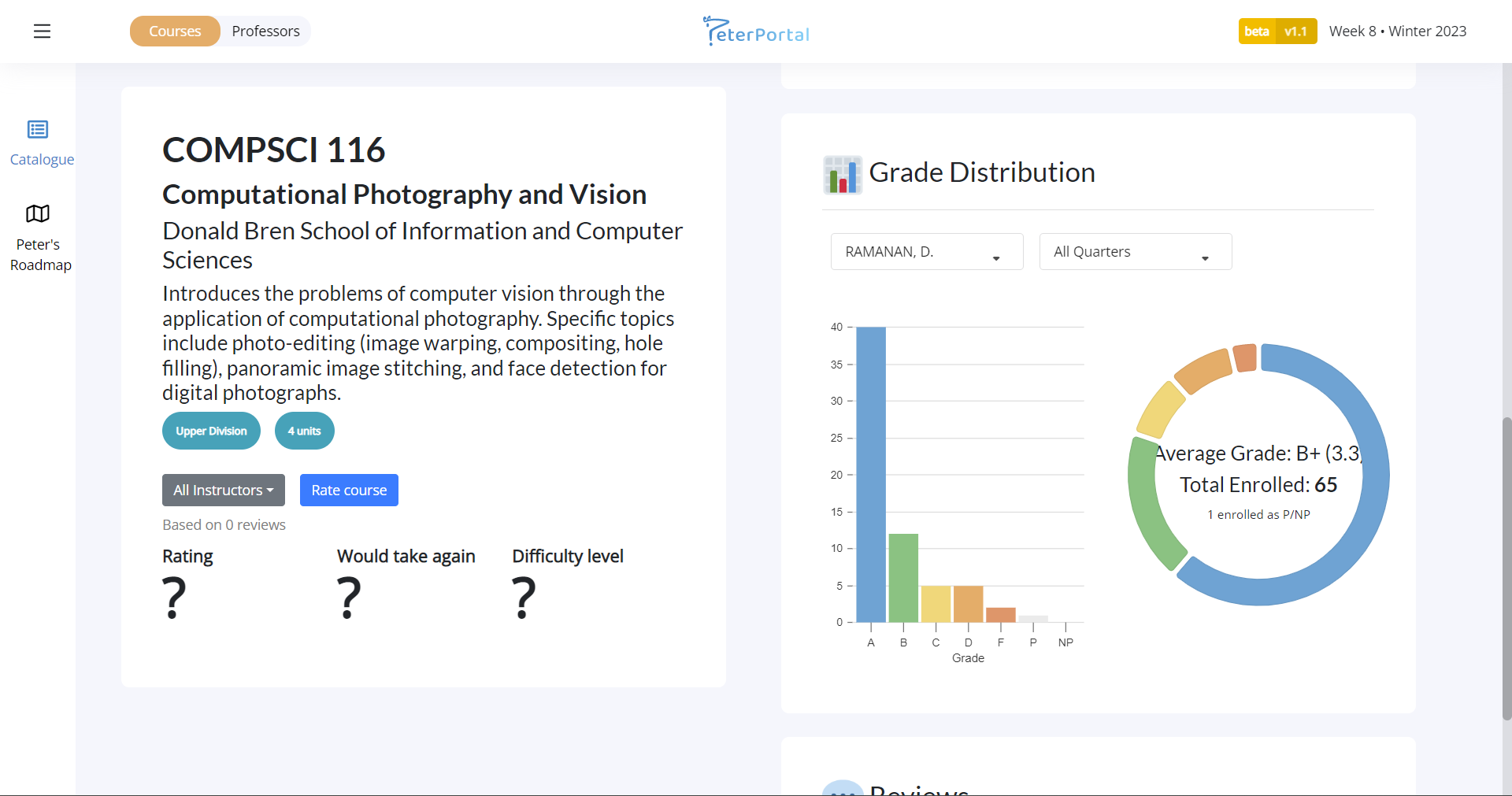Open the hamburger navigation menu

pyautogui.click(x=42, y=31)
